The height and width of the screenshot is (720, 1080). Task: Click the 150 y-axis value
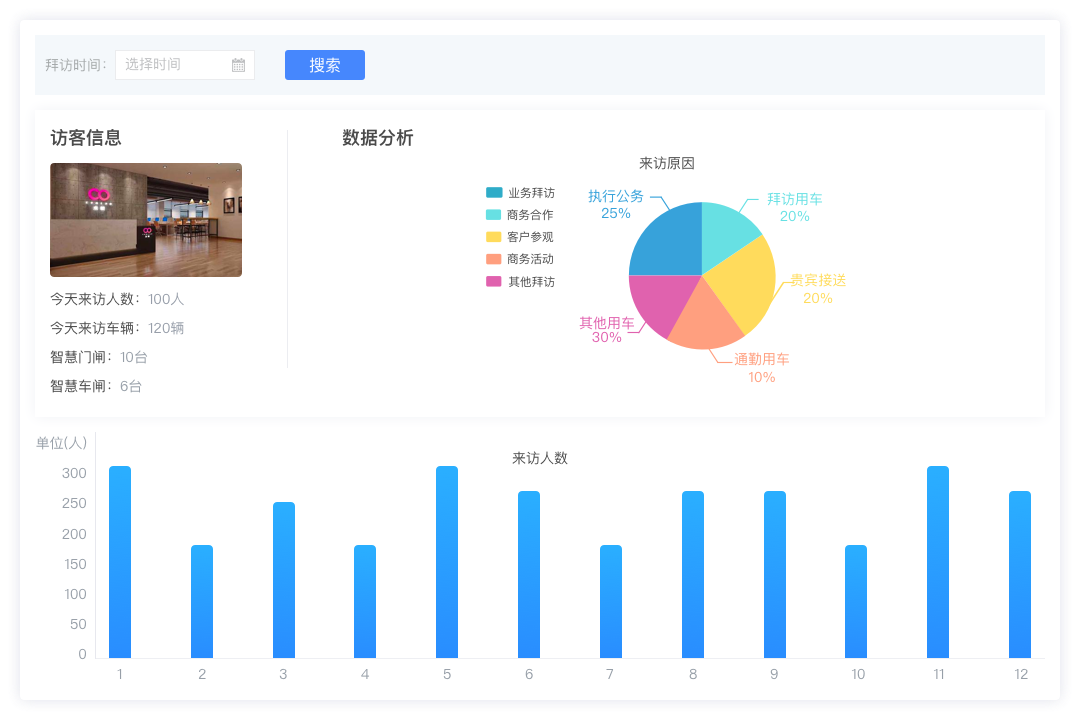(x=74, y=564)
